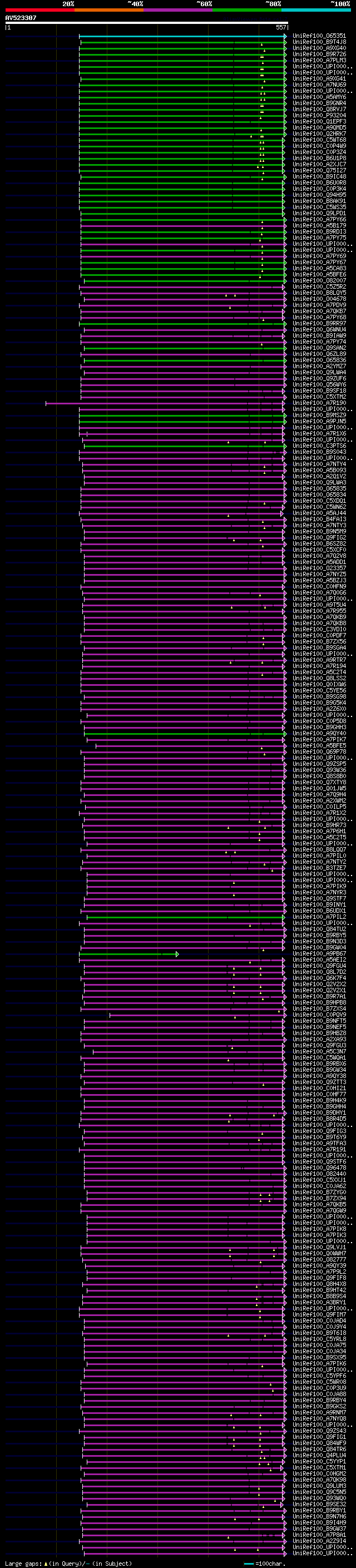Screen dimensions: 356x1568
Task: Click hit label UniRef100_A5AEI2
Action: [319, 960]
